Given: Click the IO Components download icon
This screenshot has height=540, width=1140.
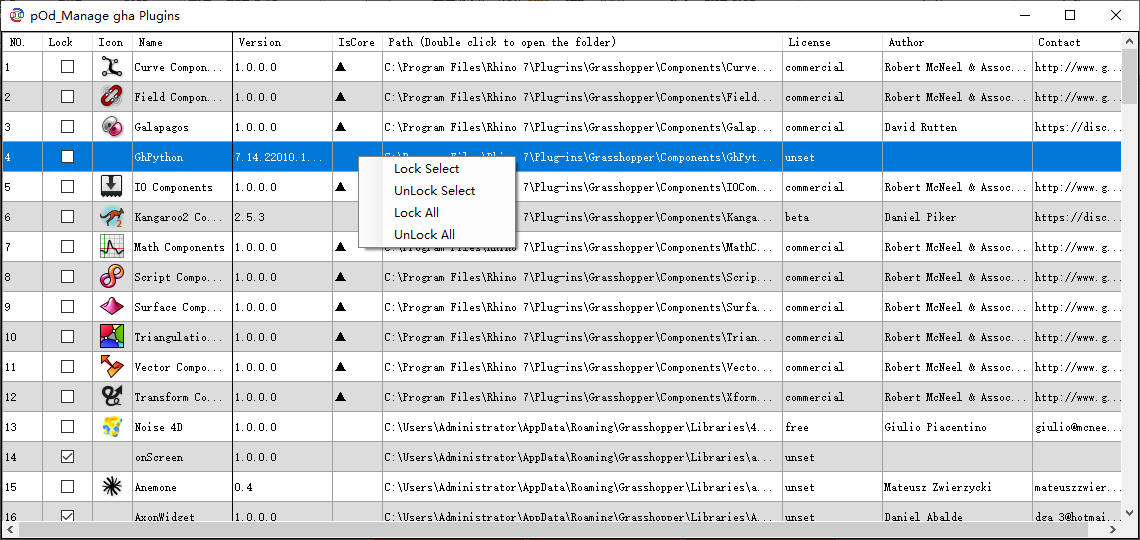Looking at the screenshot, I should 111,187.
